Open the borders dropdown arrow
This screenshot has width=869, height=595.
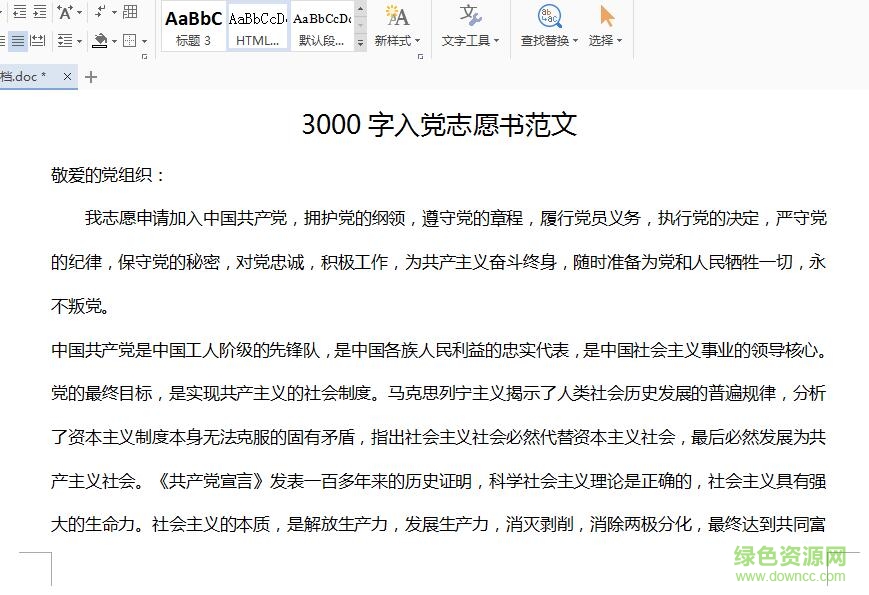pyautogui.click(x=144, y=41)
